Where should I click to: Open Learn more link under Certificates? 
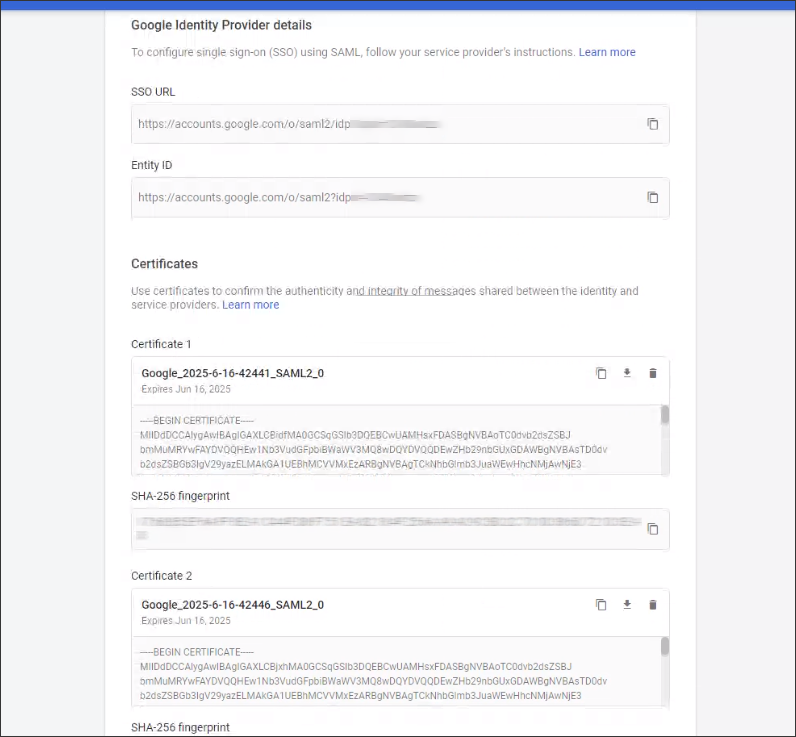(250, 305)
